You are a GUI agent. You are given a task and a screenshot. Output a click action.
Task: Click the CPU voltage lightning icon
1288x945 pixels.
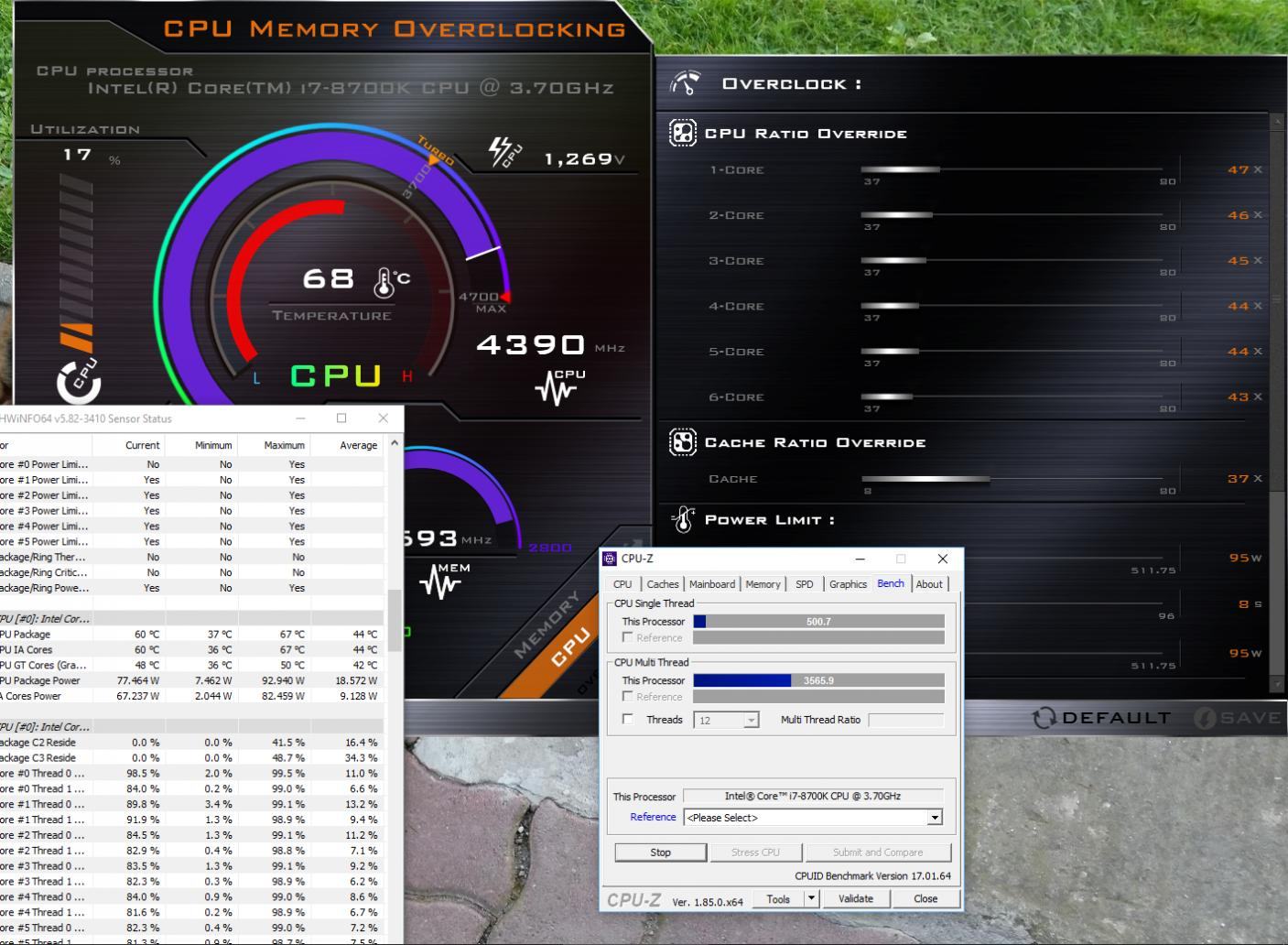coord(505,153)
